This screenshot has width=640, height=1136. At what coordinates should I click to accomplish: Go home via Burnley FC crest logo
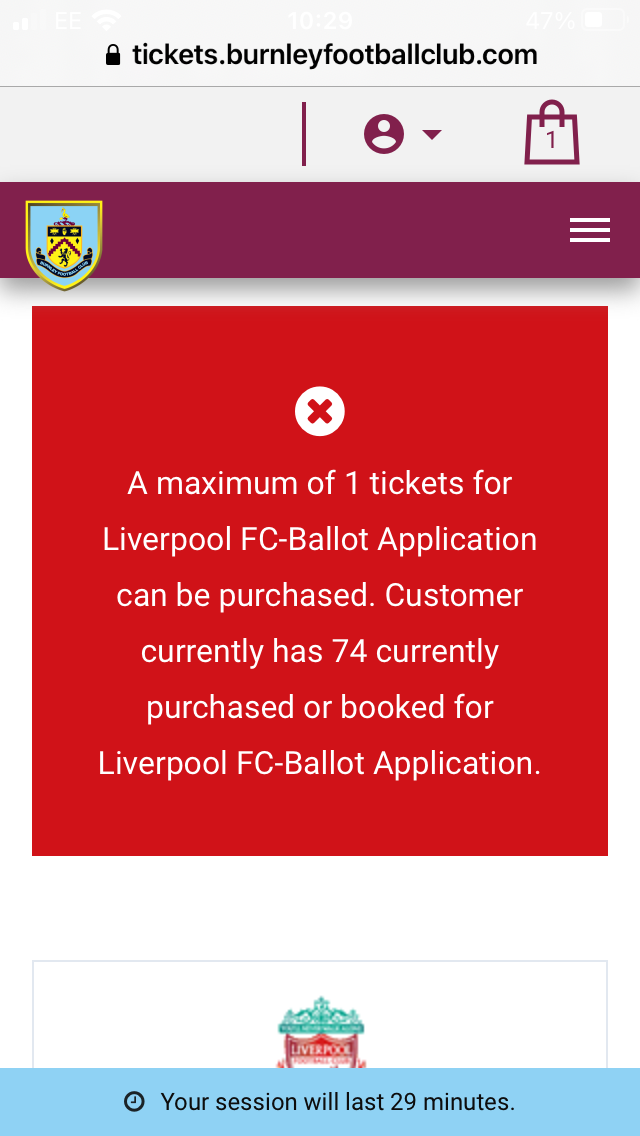pos(64,245)
